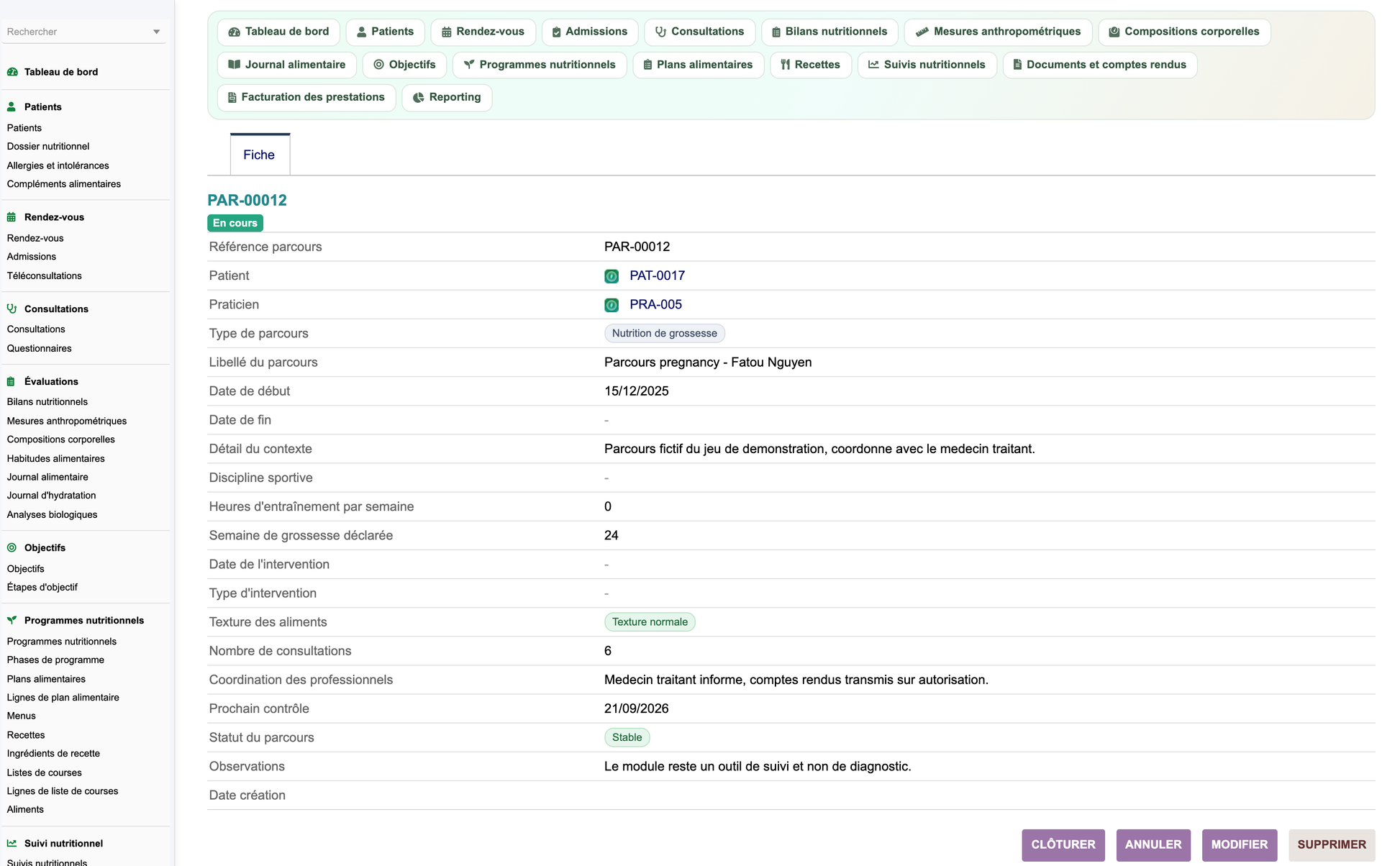
Task: Go to Téléconsultations in sidebar
Action: [x=45, y=276]
